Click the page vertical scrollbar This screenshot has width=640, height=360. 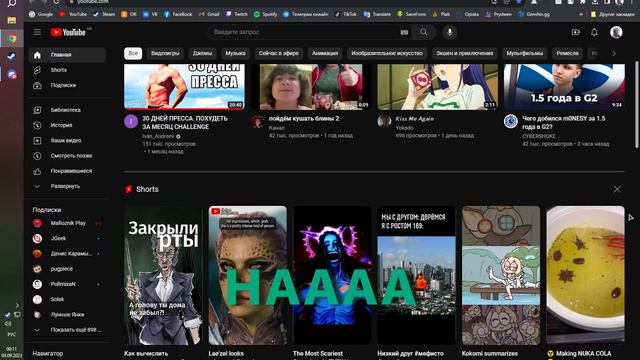tap(637, 105)
